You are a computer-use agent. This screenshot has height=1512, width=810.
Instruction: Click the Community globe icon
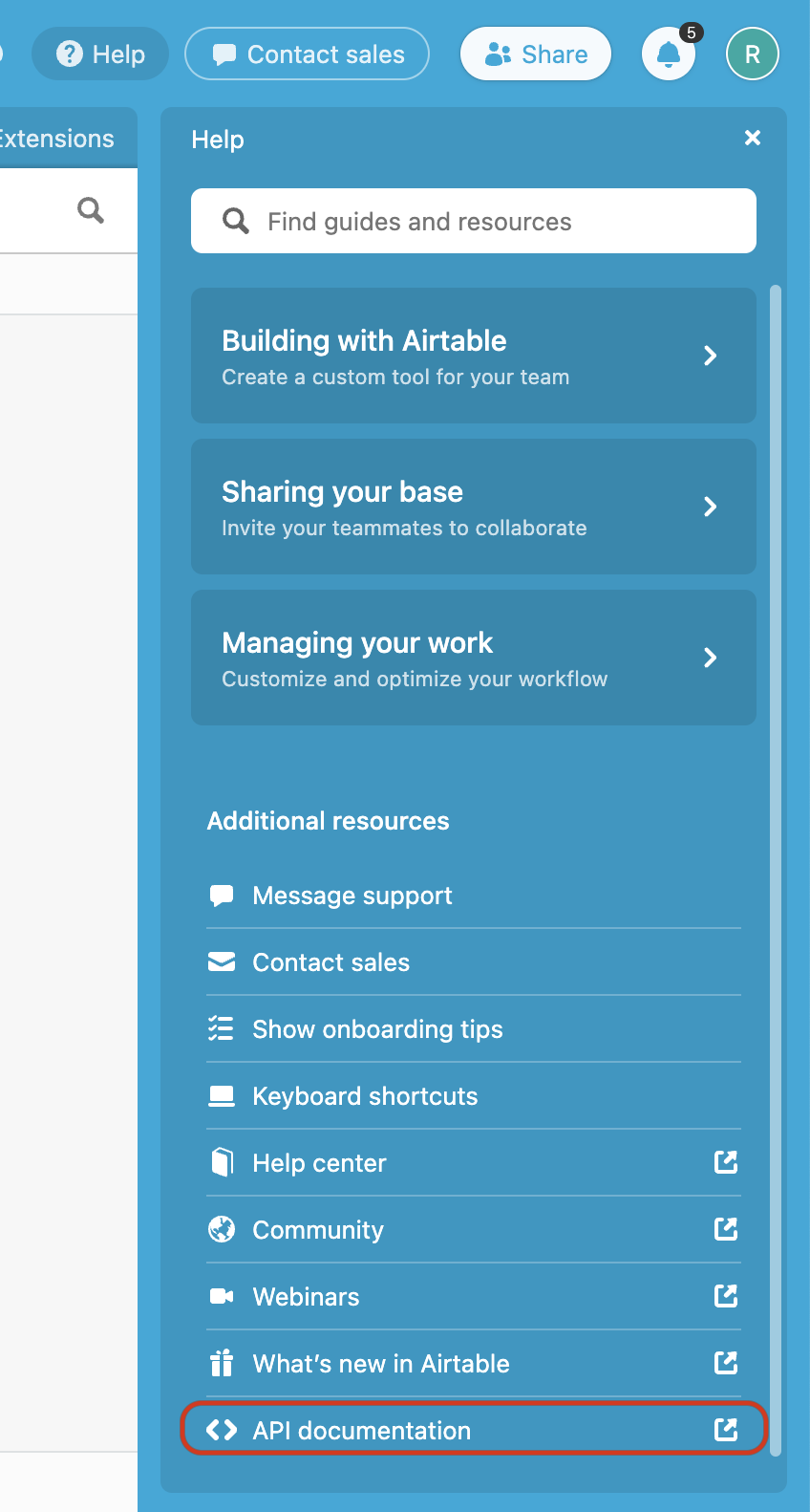(222, 1229)
